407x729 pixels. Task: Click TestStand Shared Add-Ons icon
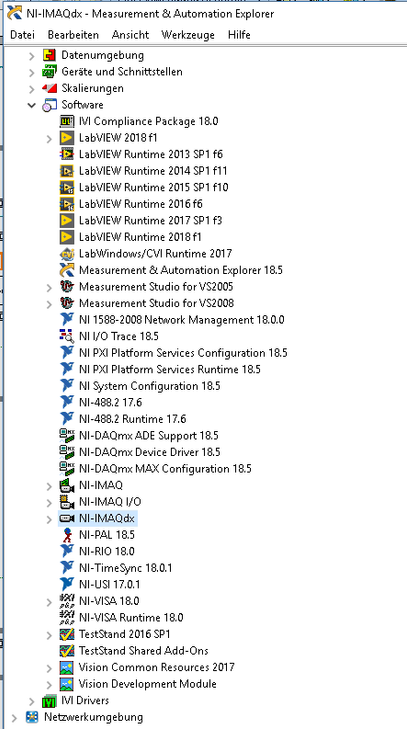(67, 651)
